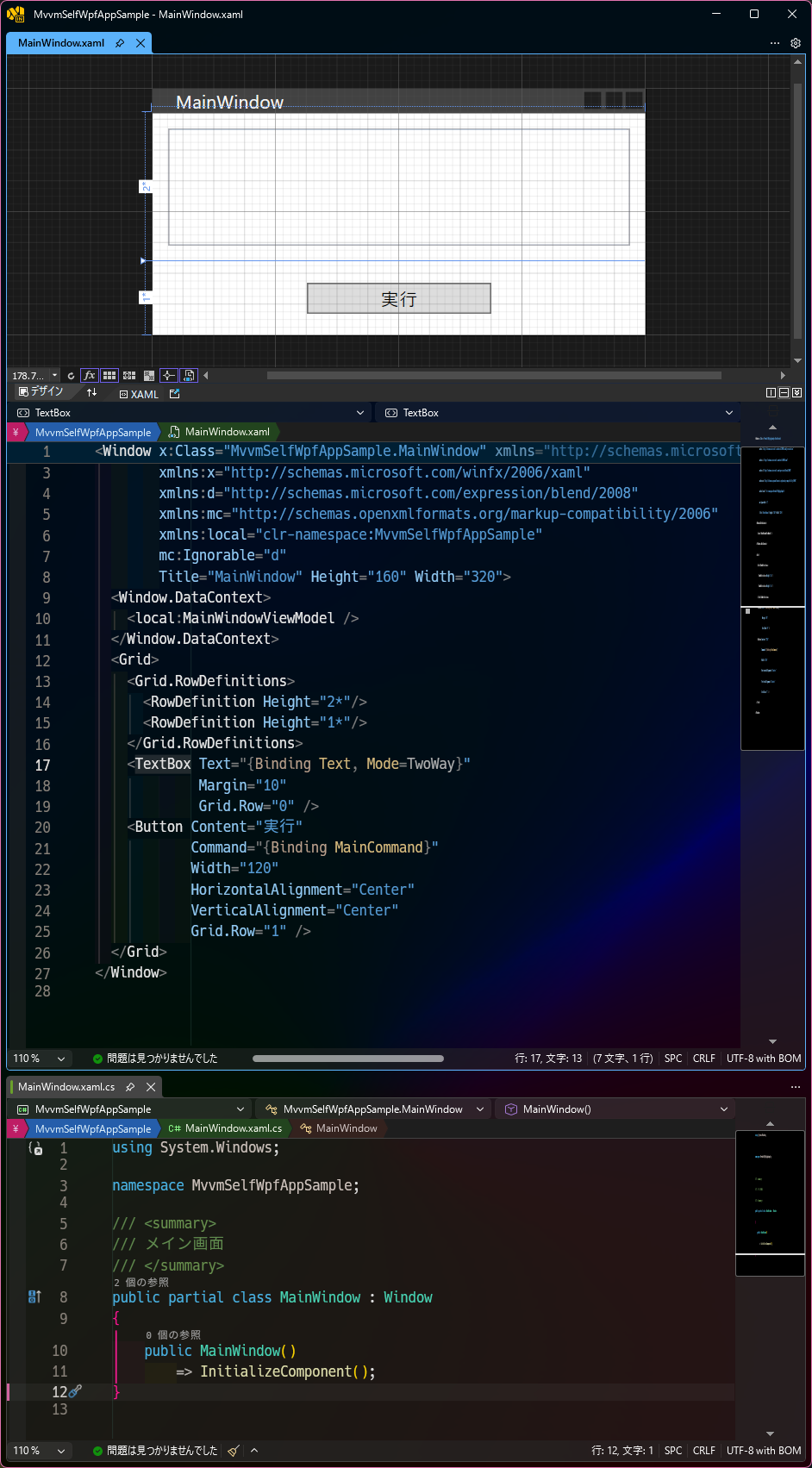Click the MainWindow title in the preview
The height and width of the screenshot is (1468, 812).
point(230,102)
